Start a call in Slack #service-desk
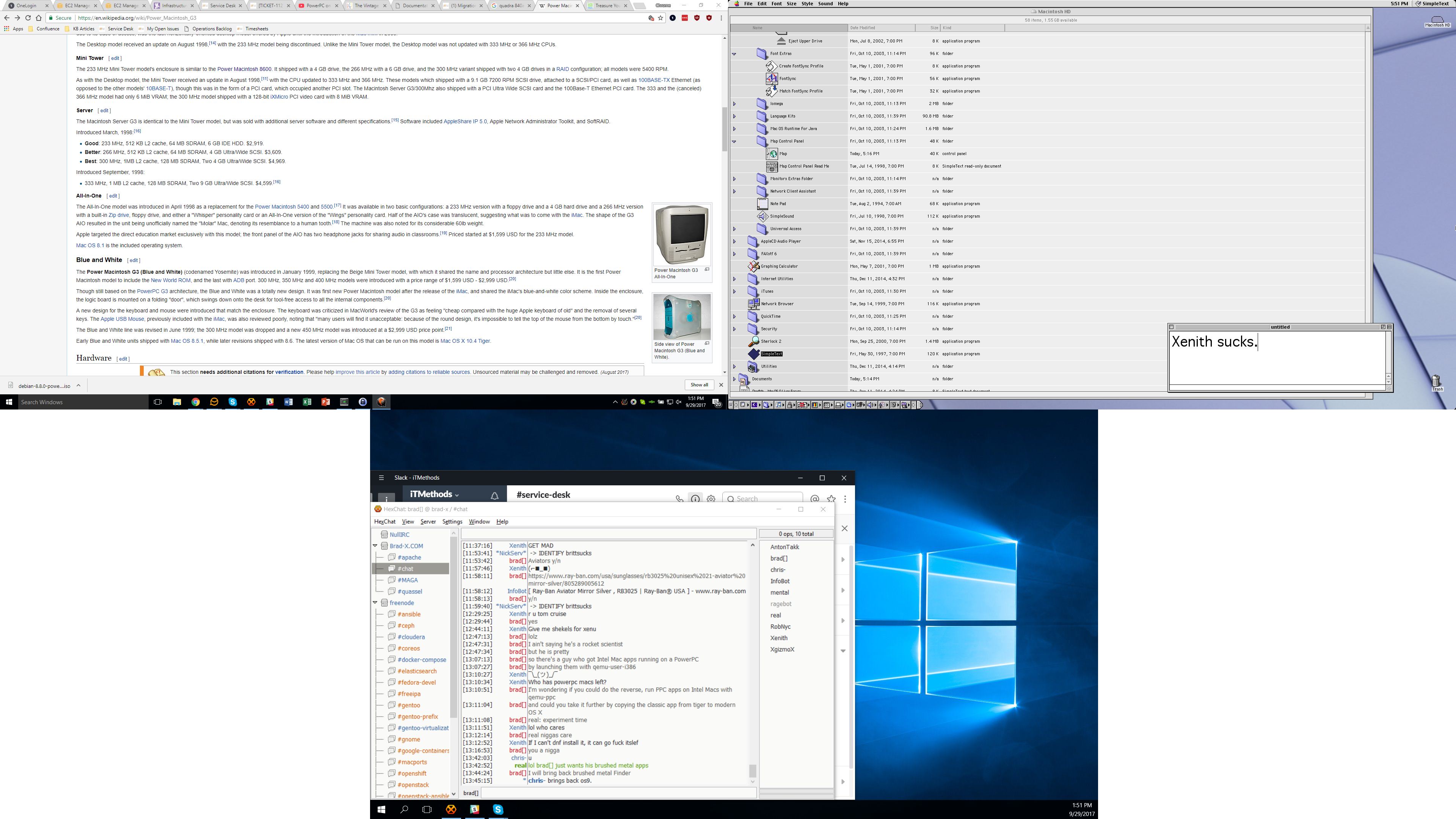The width and height of the screenshot is (1456, 819). [x=679, y=499]
